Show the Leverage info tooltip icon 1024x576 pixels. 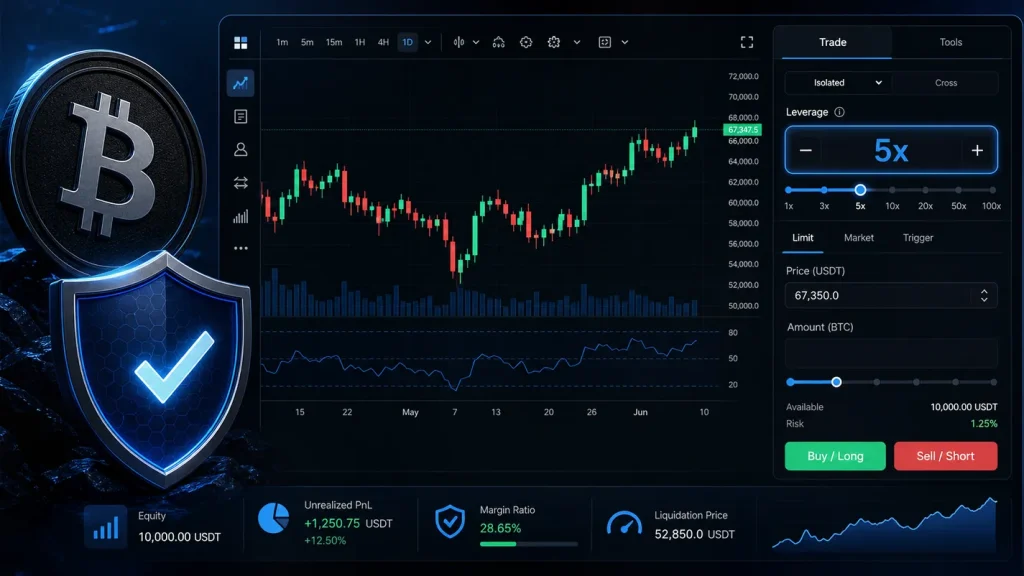[x=839, y=112]
